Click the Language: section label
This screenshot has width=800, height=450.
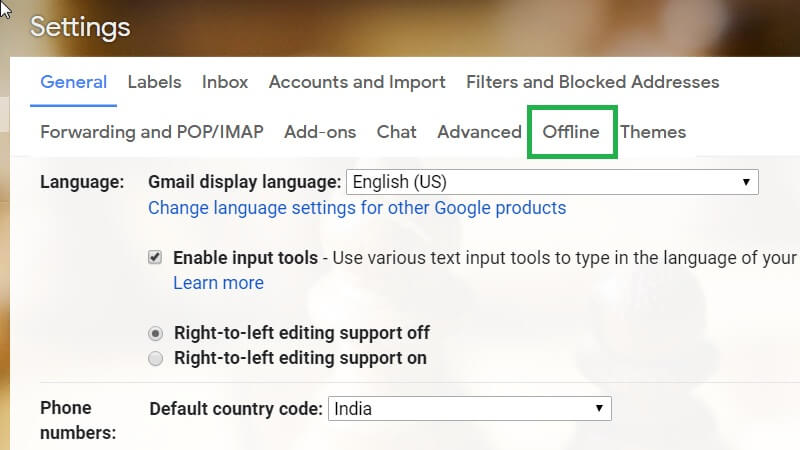[82, 182]
